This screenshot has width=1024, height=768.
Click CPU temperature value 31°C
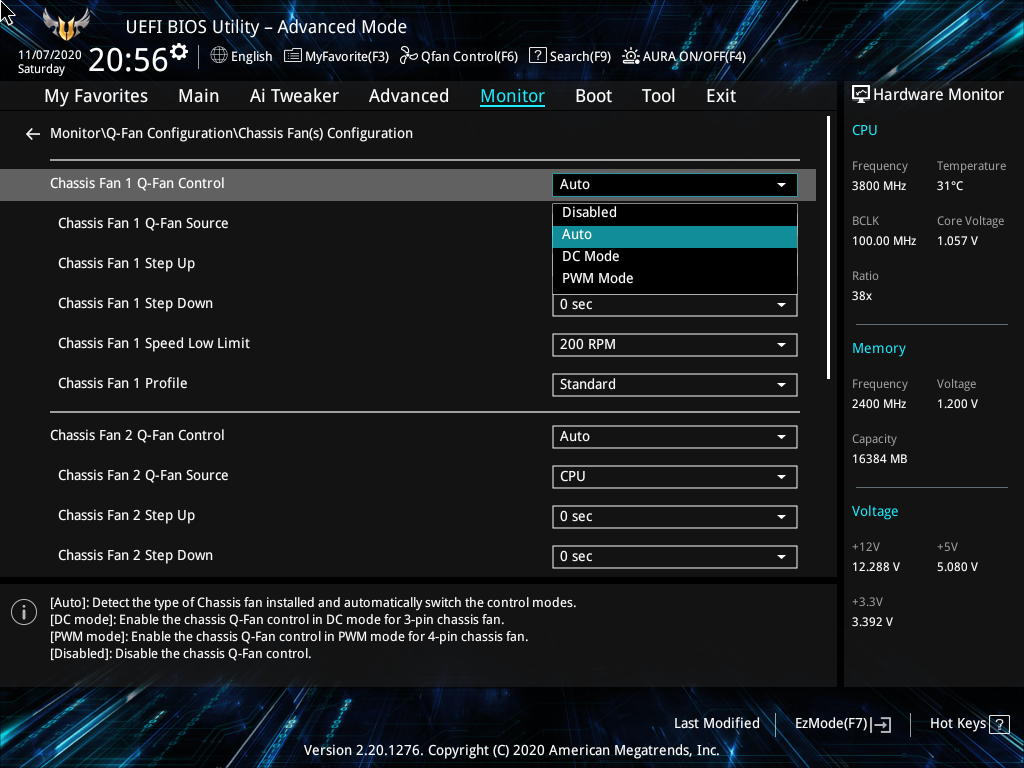tap(950, 186)
